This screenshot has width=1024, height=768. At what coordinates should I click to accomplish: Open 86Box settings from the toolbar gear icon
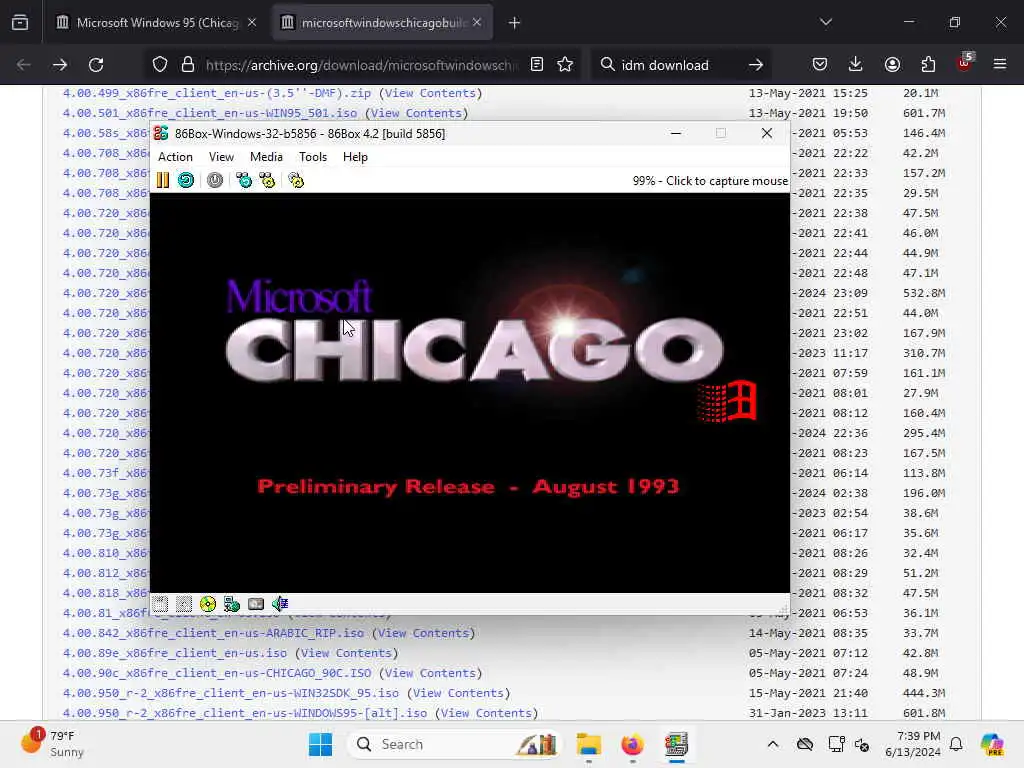tap(296, 180)
